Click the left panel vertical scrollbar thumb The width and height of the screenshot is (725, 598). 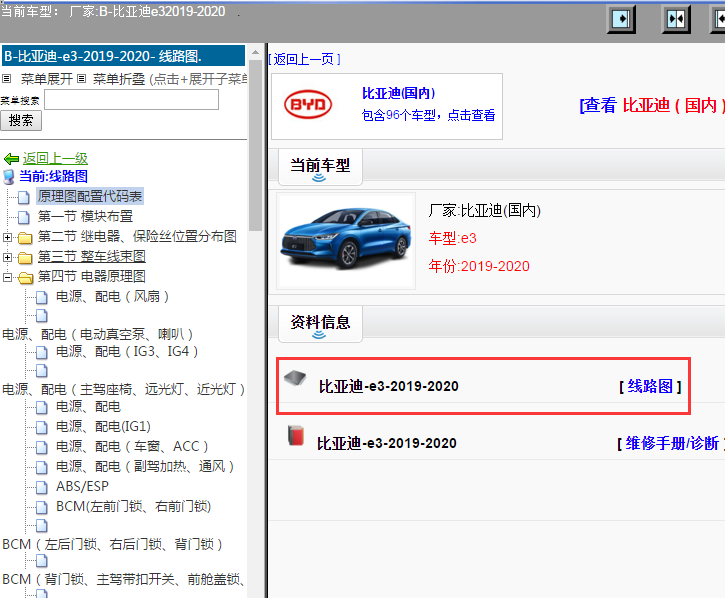[x=255, y=145]
